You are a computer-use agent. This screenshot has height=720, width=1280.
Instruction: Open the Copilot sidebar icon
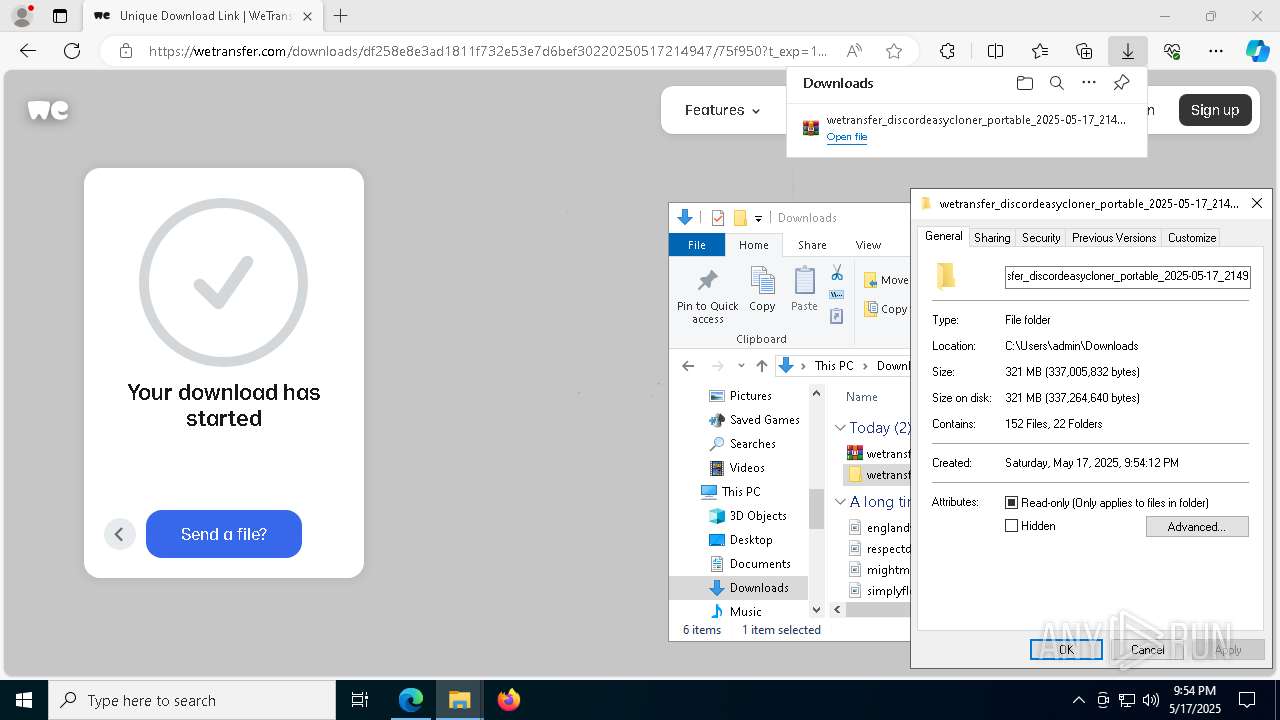[1257, 51]
